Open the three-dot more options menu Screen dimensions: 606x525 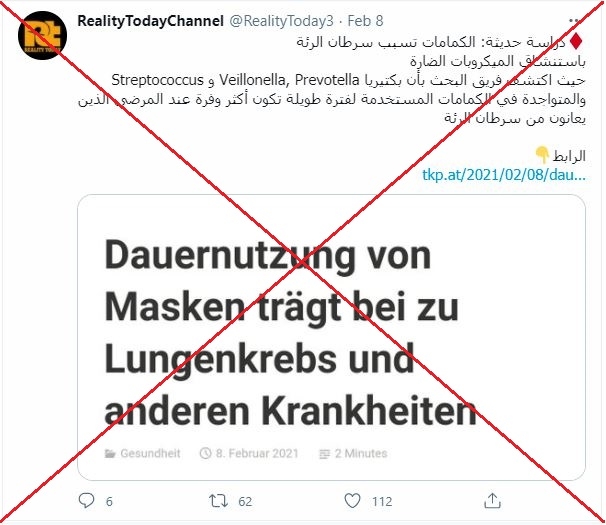576,20
